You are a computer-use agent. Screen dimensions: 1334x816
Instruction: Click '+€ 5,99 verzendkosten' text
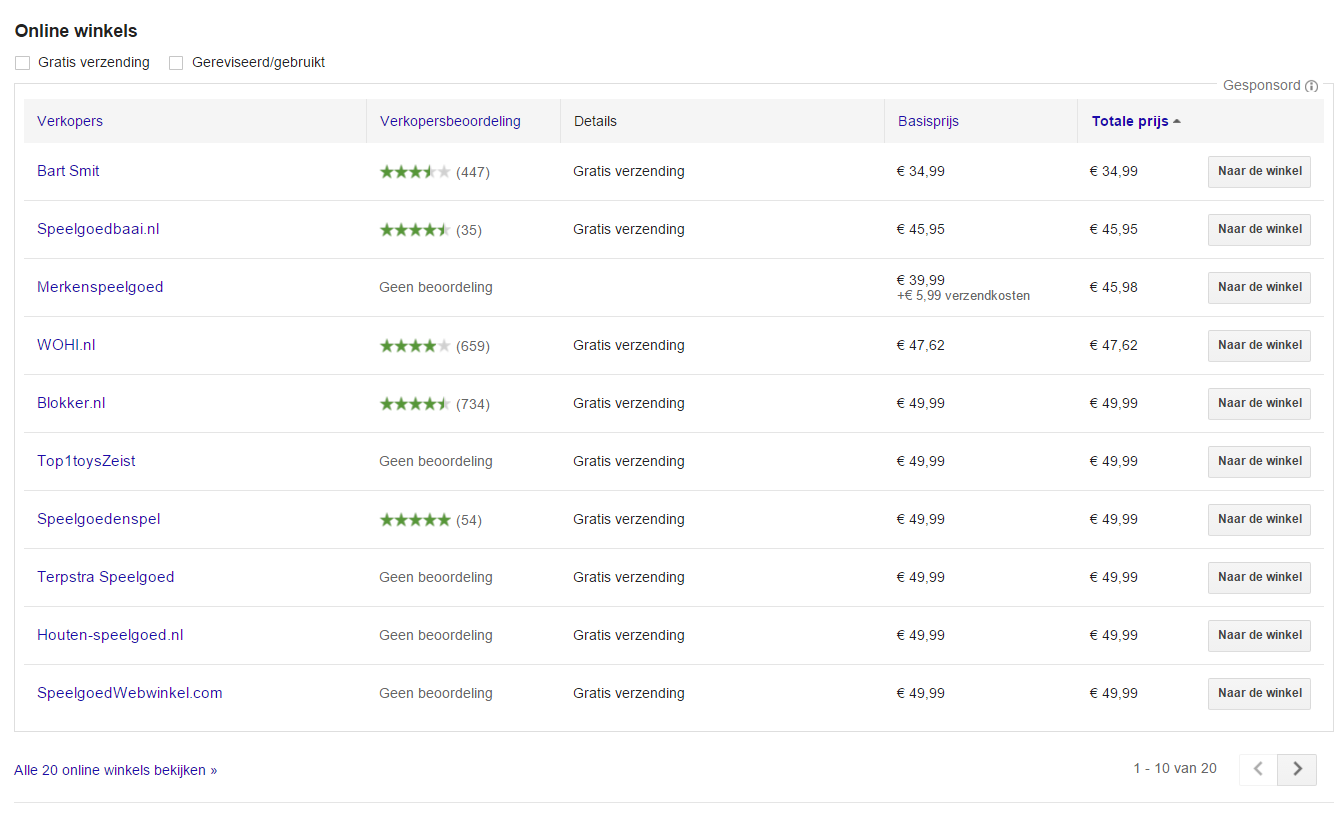[963, 296]
